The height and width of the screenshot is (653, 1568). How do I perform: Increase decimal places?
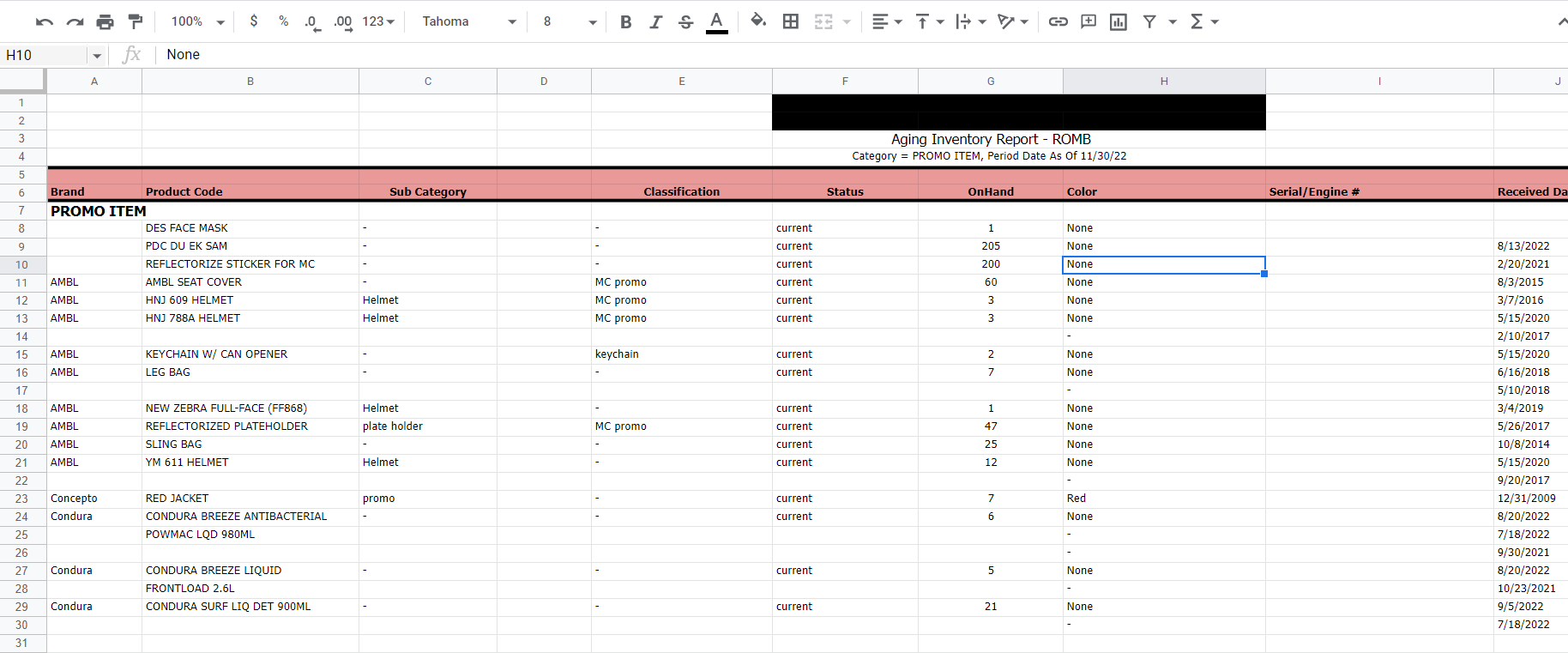(x=342, y=21)
